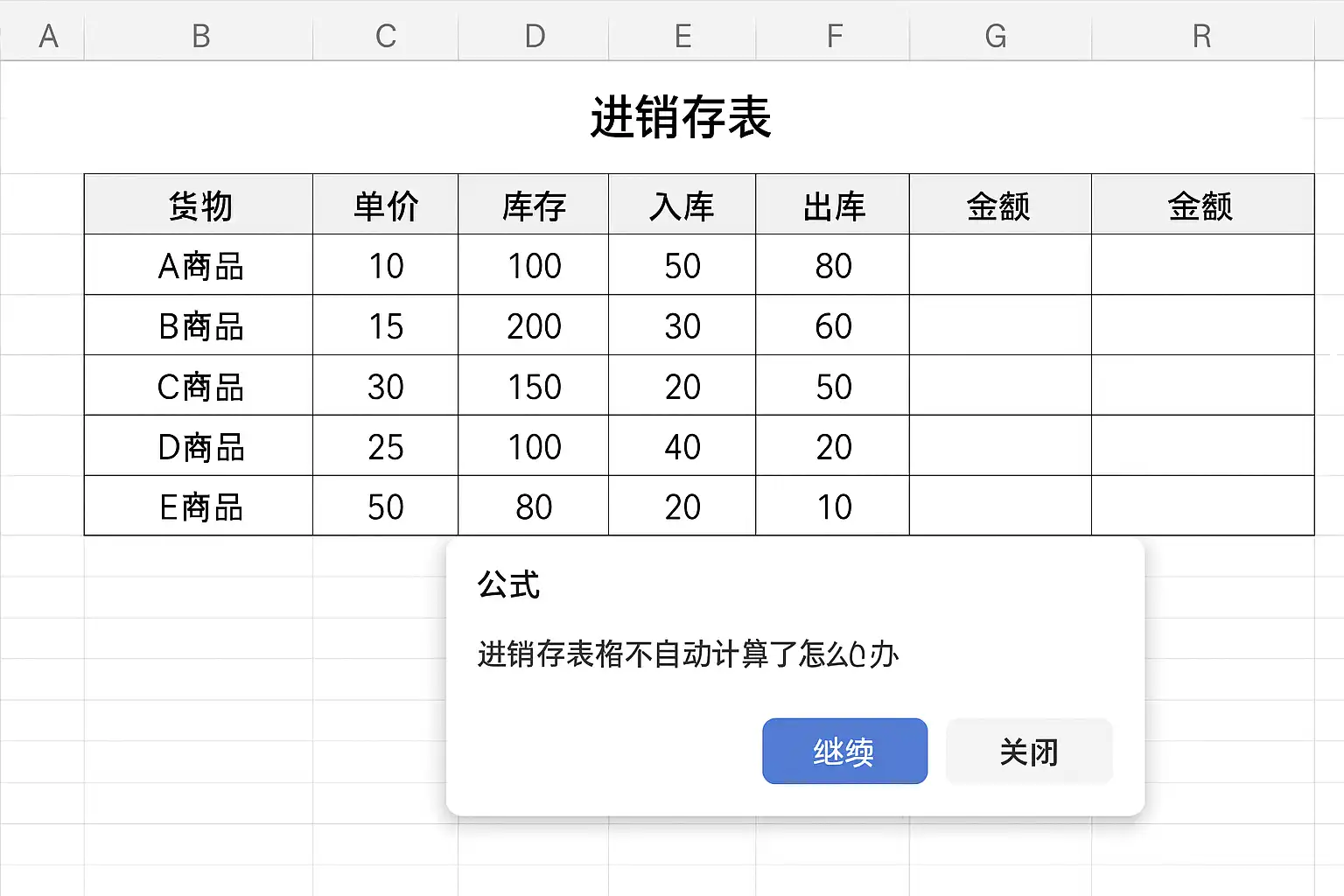This screenshot has height=896, width=1344.
Task: Select column B header
Action: tap(200, 36)
